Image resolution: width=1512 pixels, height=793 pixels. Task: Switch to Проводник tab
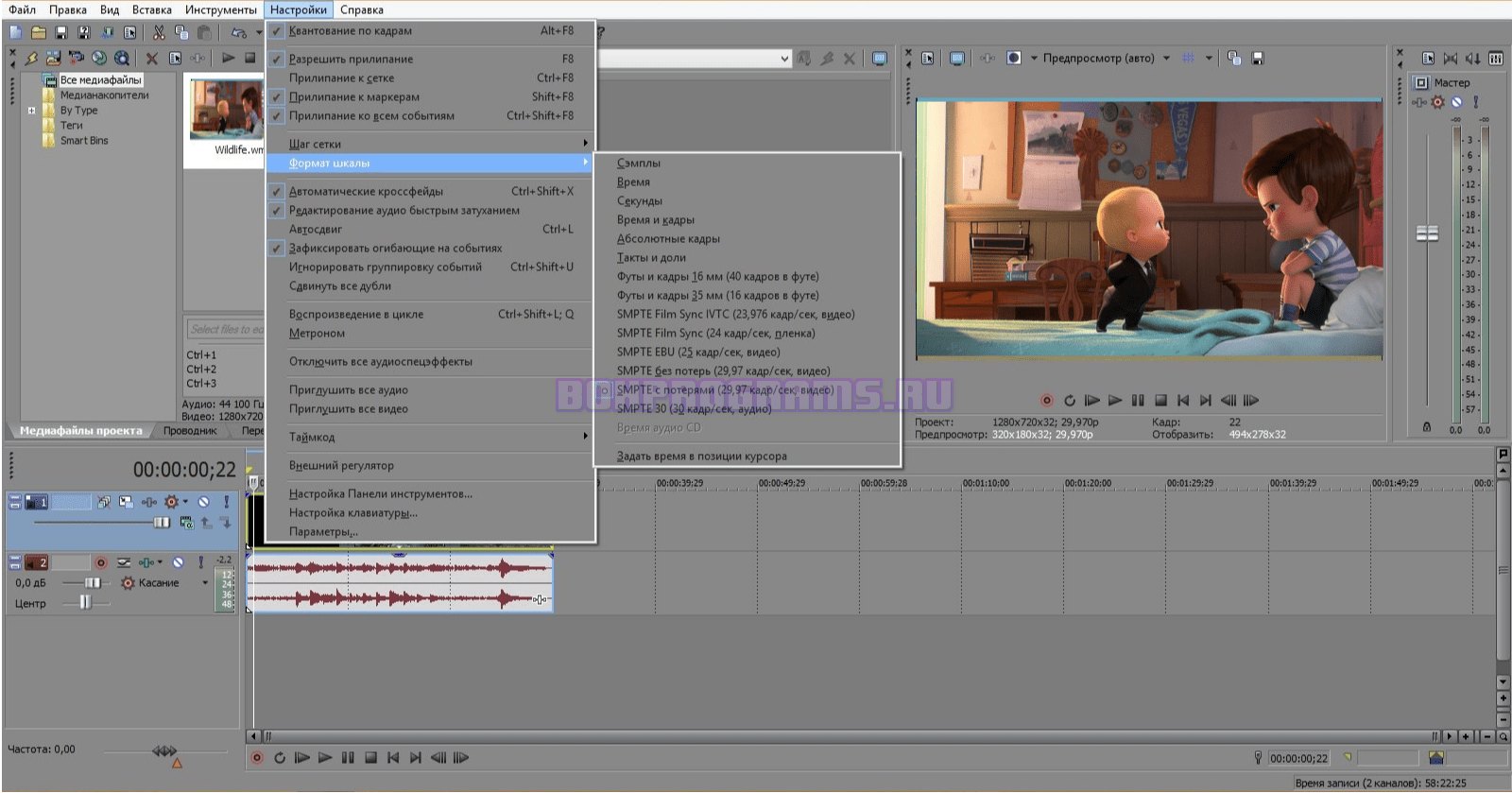click(190, 431)
